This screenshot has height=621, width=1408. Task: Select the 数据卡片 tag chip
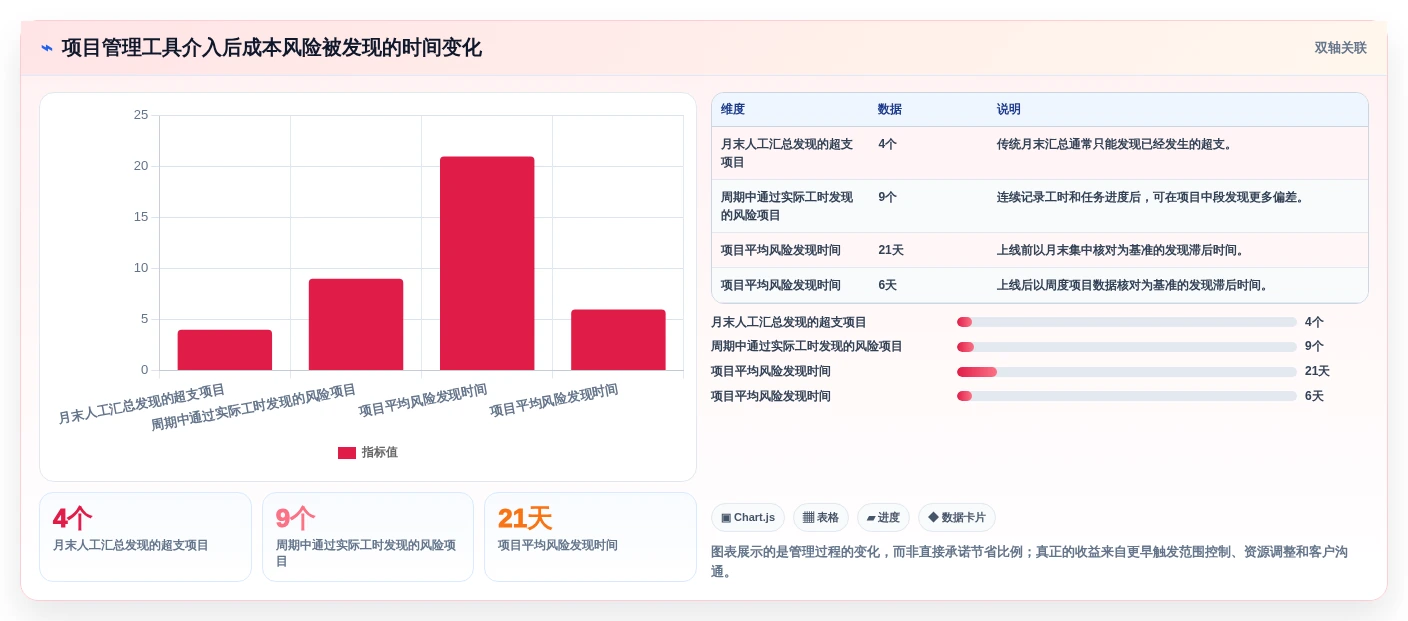pos(957,518)
